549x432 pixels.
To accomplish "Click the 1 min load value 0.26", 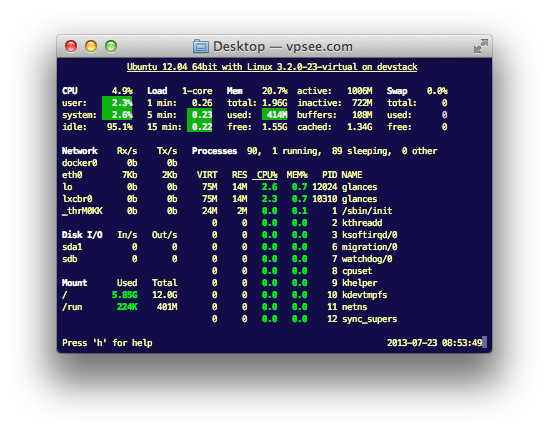I will click(202, 103).
